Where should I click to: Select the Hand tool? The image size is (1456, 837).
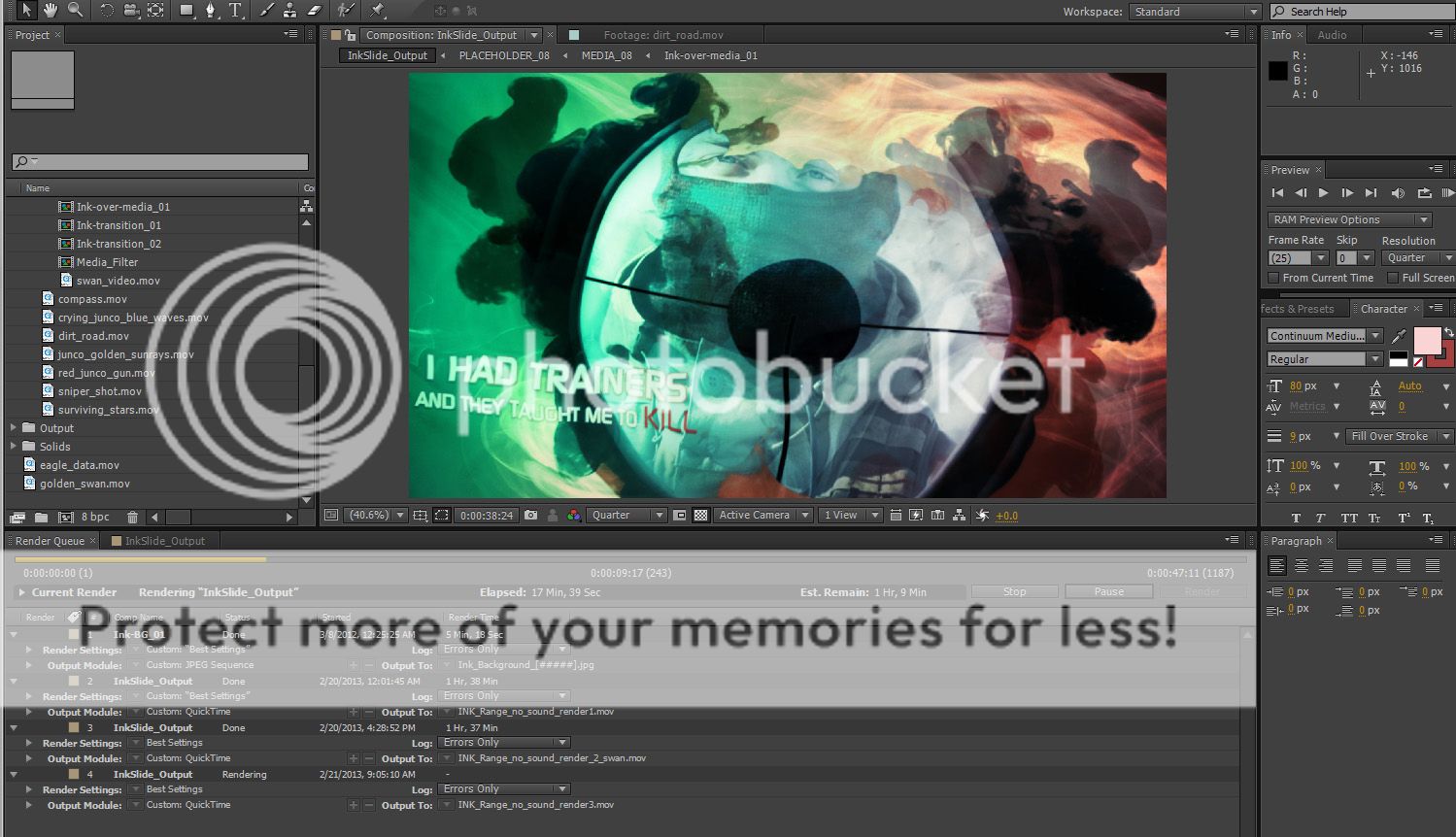[50, 11]
